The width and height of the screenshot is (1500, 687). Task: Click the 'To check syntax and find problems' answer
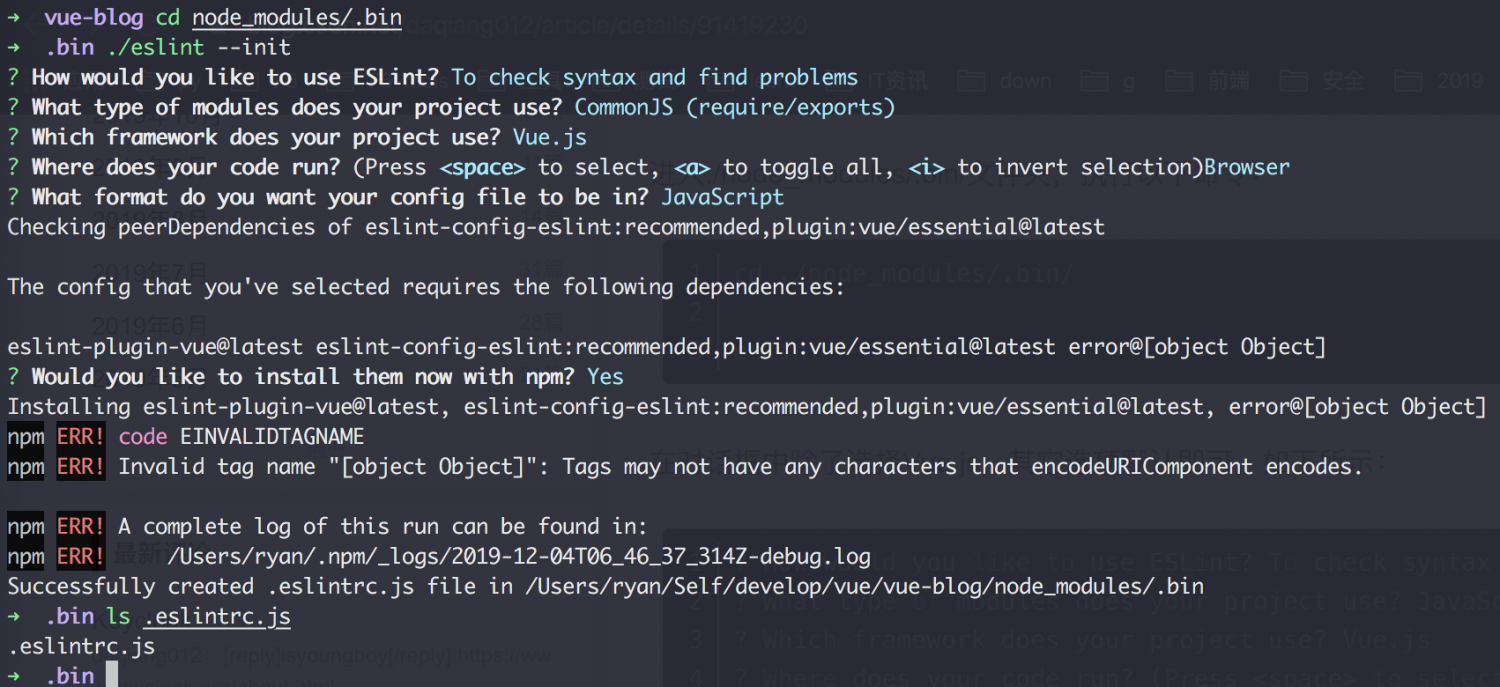click(655, 78)
